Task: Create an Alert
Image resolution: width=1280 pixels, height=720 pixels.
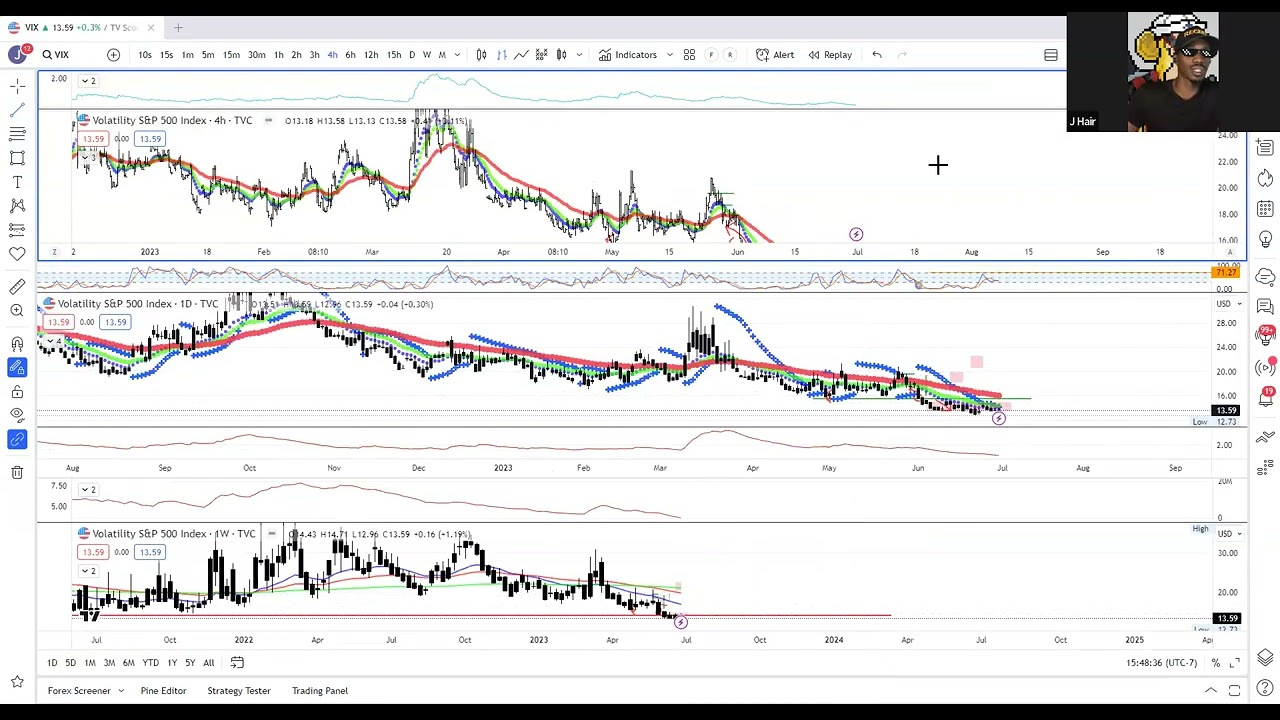Action: (775, 55)
